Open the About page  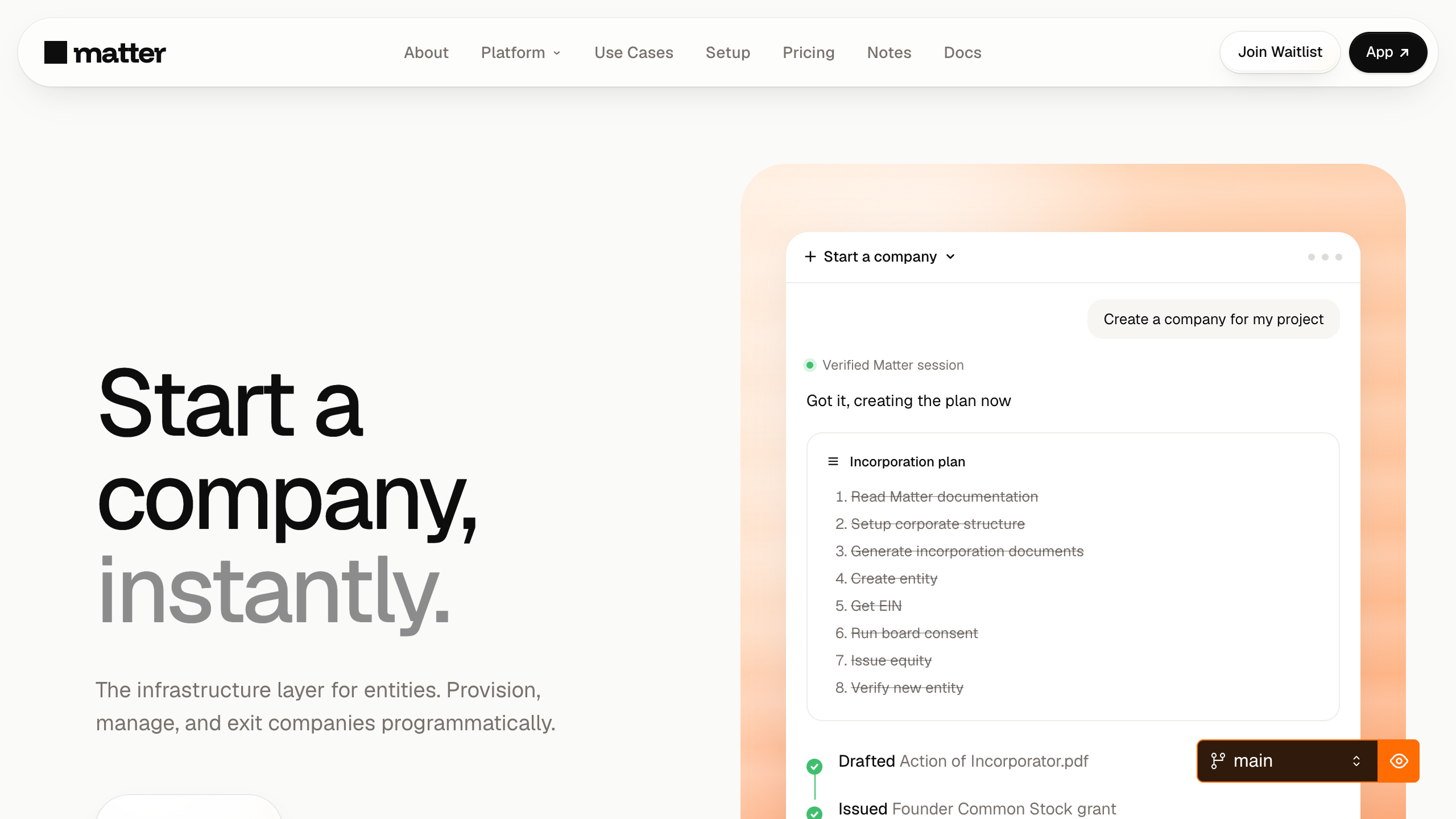coord(426,52)
